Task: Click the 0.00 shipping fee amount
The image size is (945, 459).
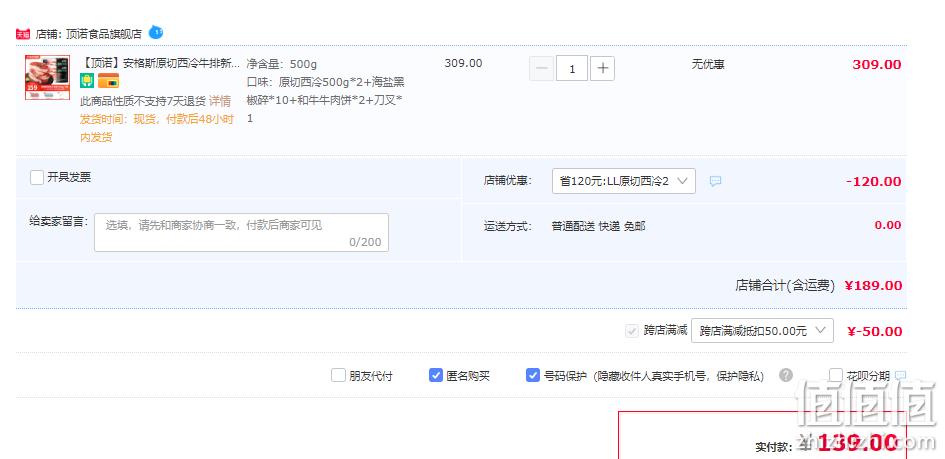Action: pyautogui.click(x=888, y=225)
